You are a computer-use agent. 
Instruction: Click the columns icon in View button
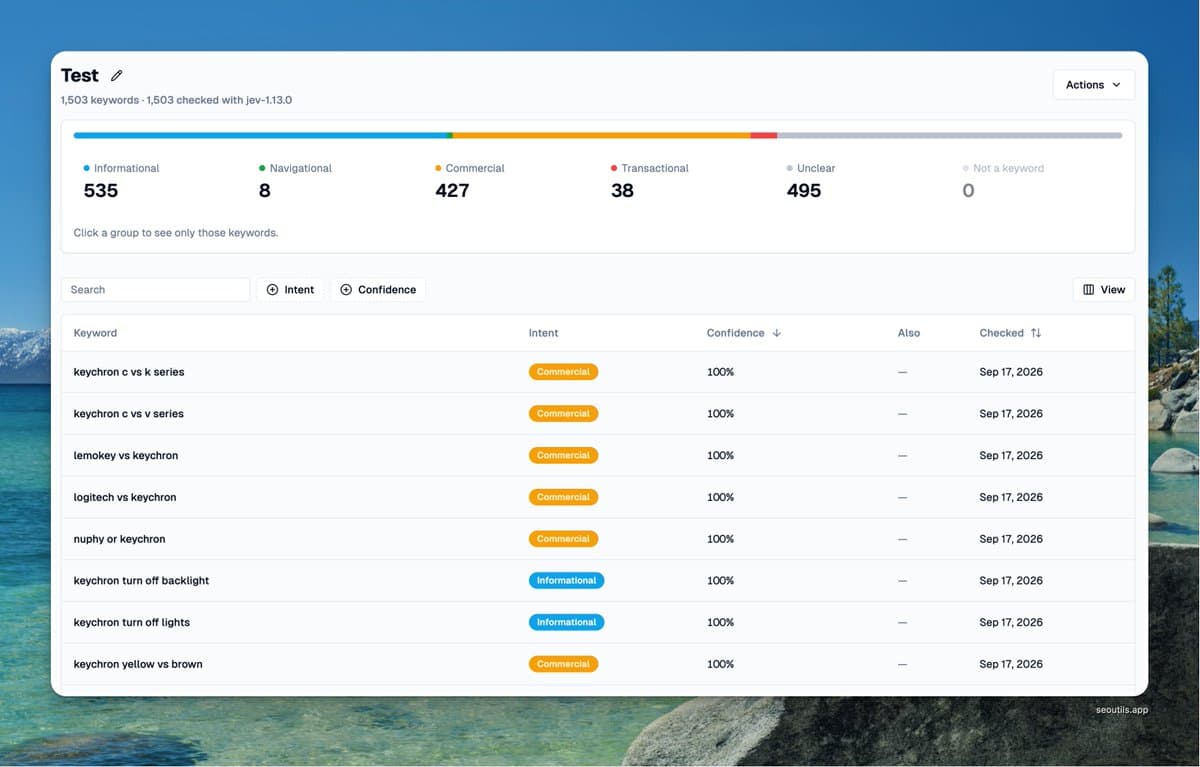[1089, 290]
